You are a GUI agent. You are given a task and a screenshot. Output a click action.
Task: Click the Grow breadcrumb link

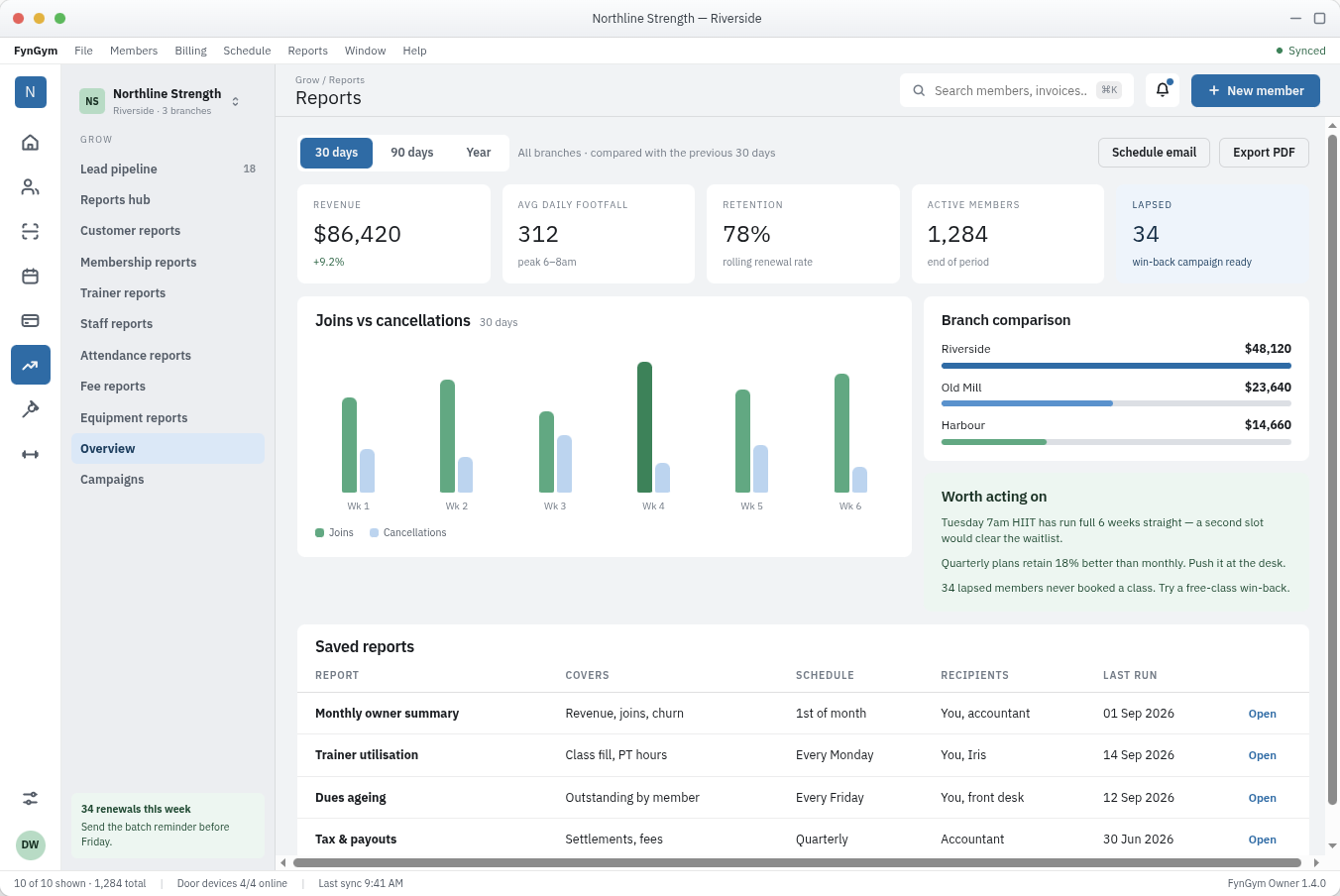pyautogui.click(x=306, y=80)
